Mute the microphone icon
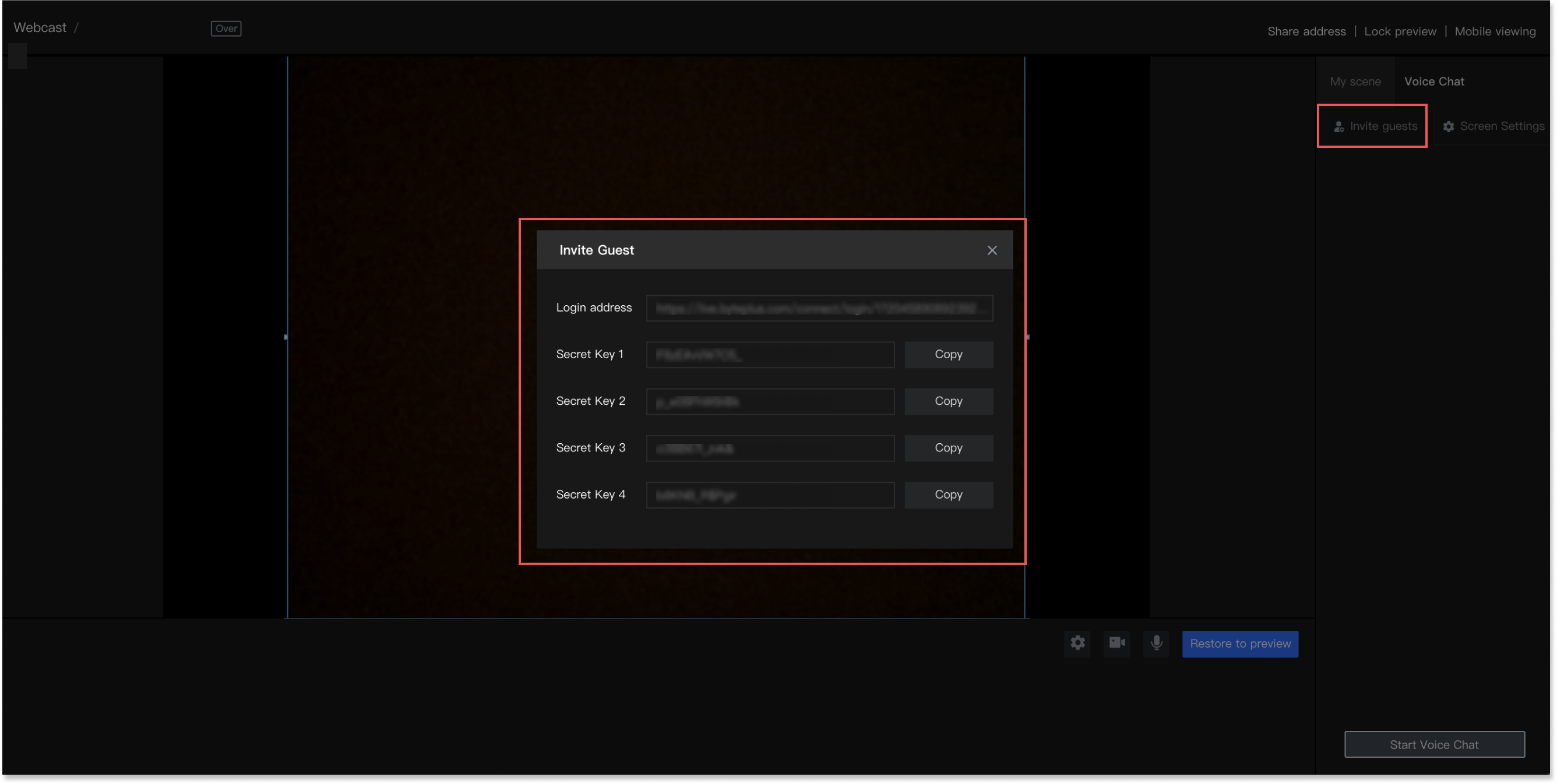1557x784 pixels. [1156, 643]
